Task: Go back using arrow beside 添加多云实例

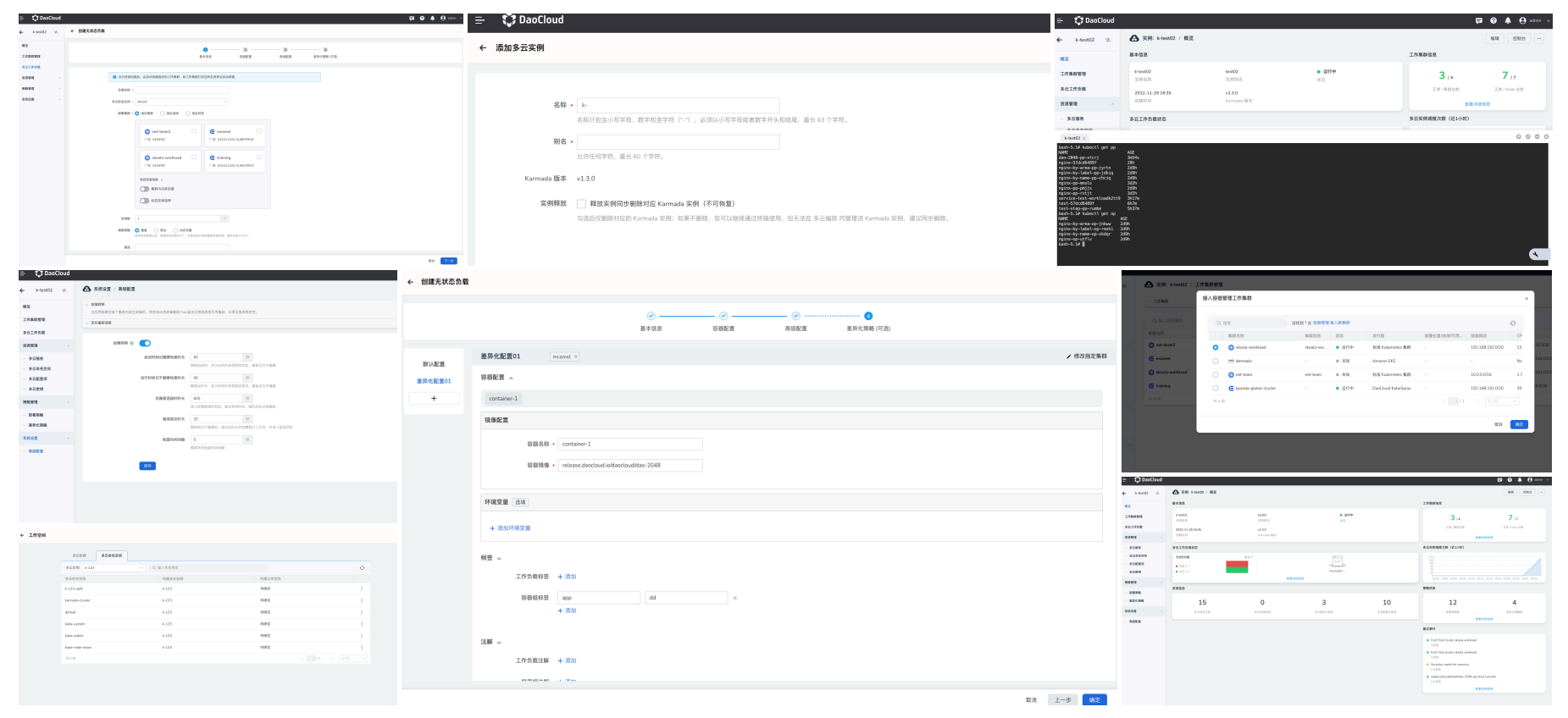Action: [483, 48]
